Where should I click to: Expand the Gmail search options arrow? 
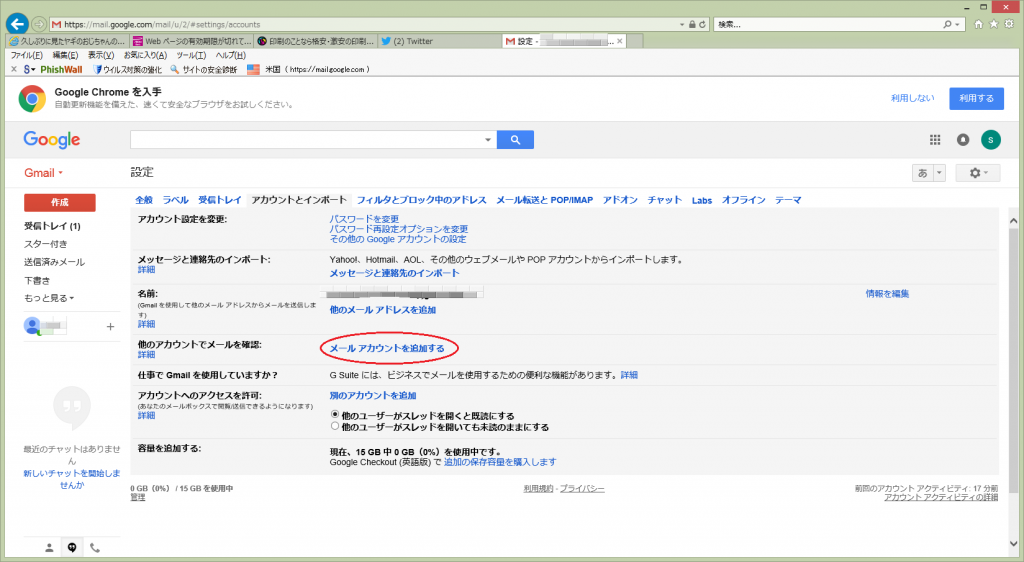pyautogui.click(x=487, y=140)
